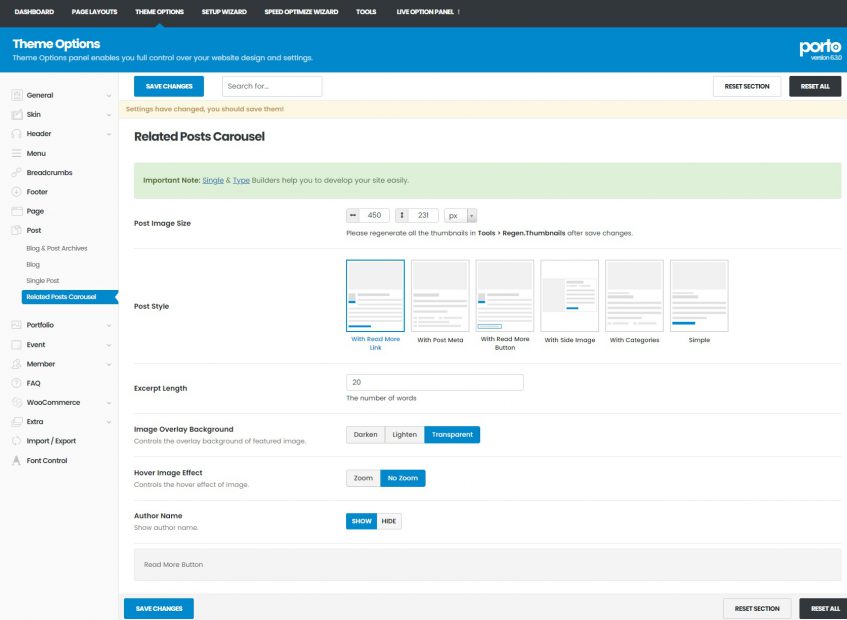Select the Breadcrumbs link icon

tap(16, 173)
